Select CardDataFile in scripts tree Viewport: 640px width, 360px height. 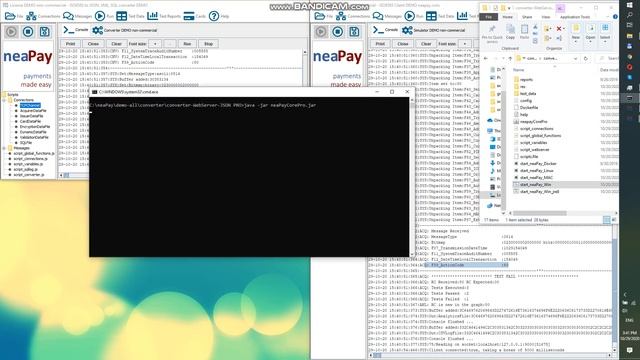point(30,121)
